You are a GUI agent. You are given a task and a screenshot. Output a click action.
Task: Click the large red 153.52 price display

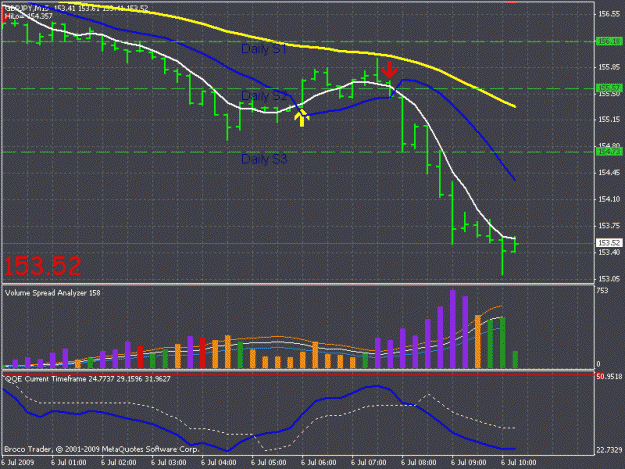pos(43,266)
